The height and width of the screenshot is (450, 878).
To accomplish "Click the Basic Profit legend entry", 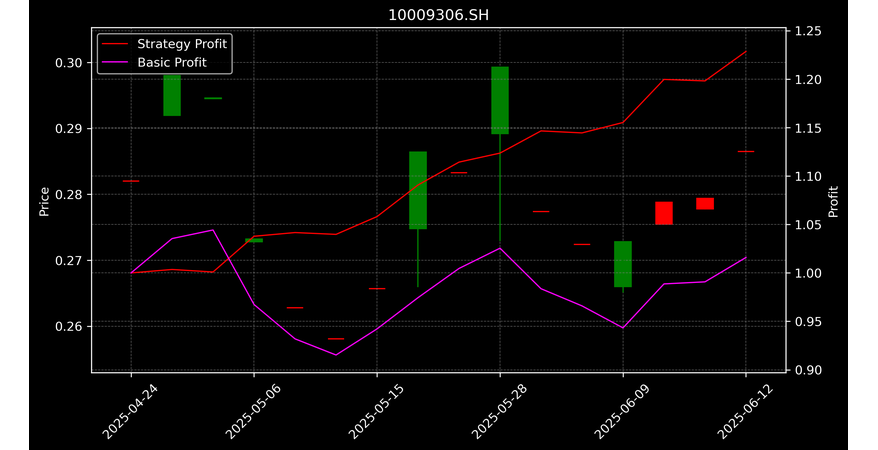I will 155,63.
